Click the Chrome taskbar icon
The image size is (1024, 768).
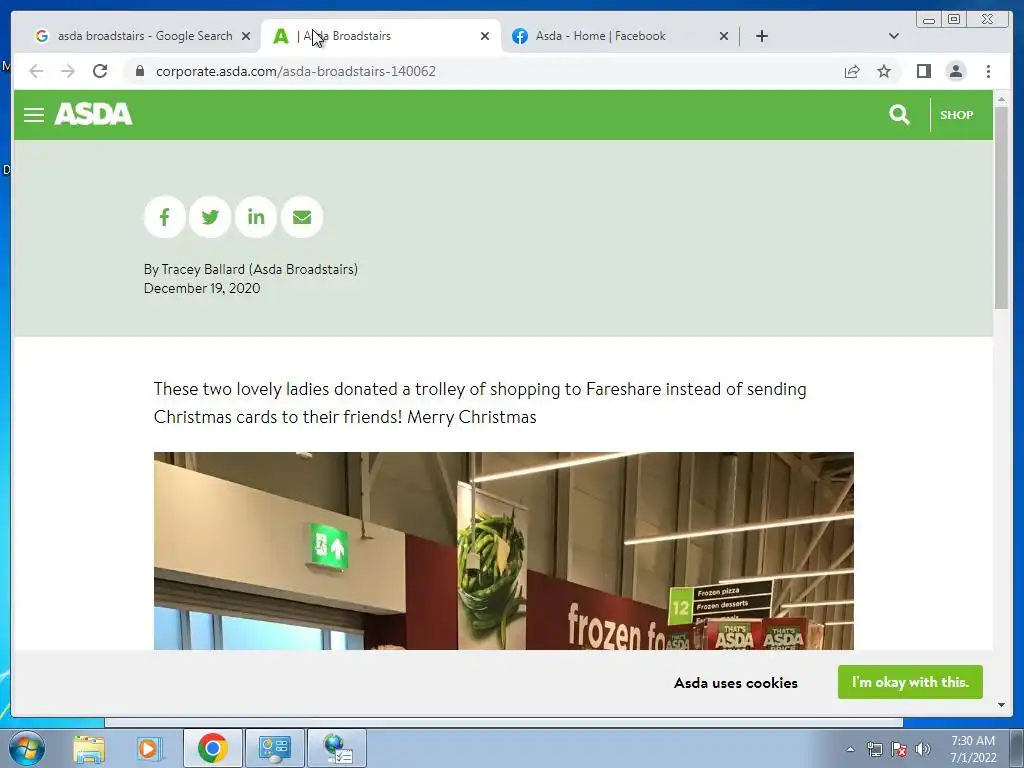[212, 748]
